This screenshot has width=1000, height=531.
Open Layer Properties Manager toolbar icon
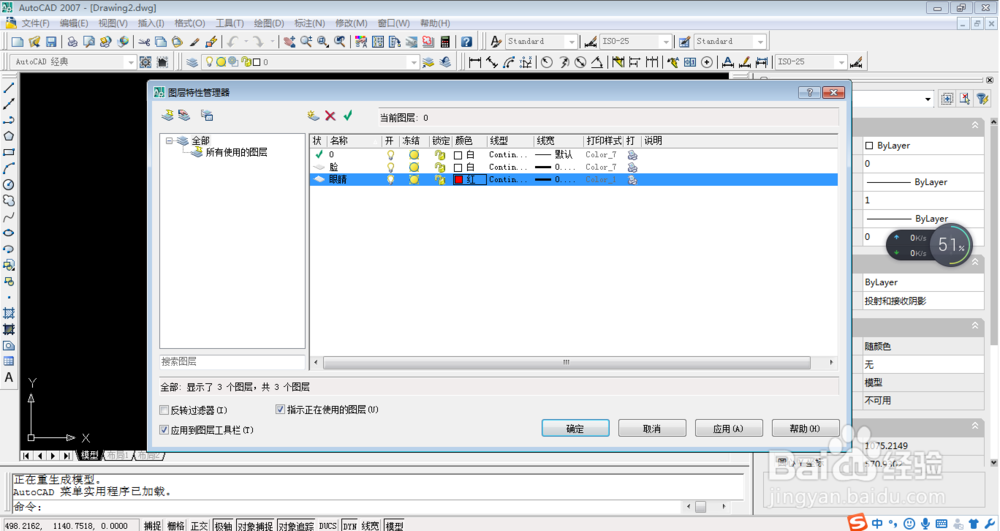pos(192,62)
